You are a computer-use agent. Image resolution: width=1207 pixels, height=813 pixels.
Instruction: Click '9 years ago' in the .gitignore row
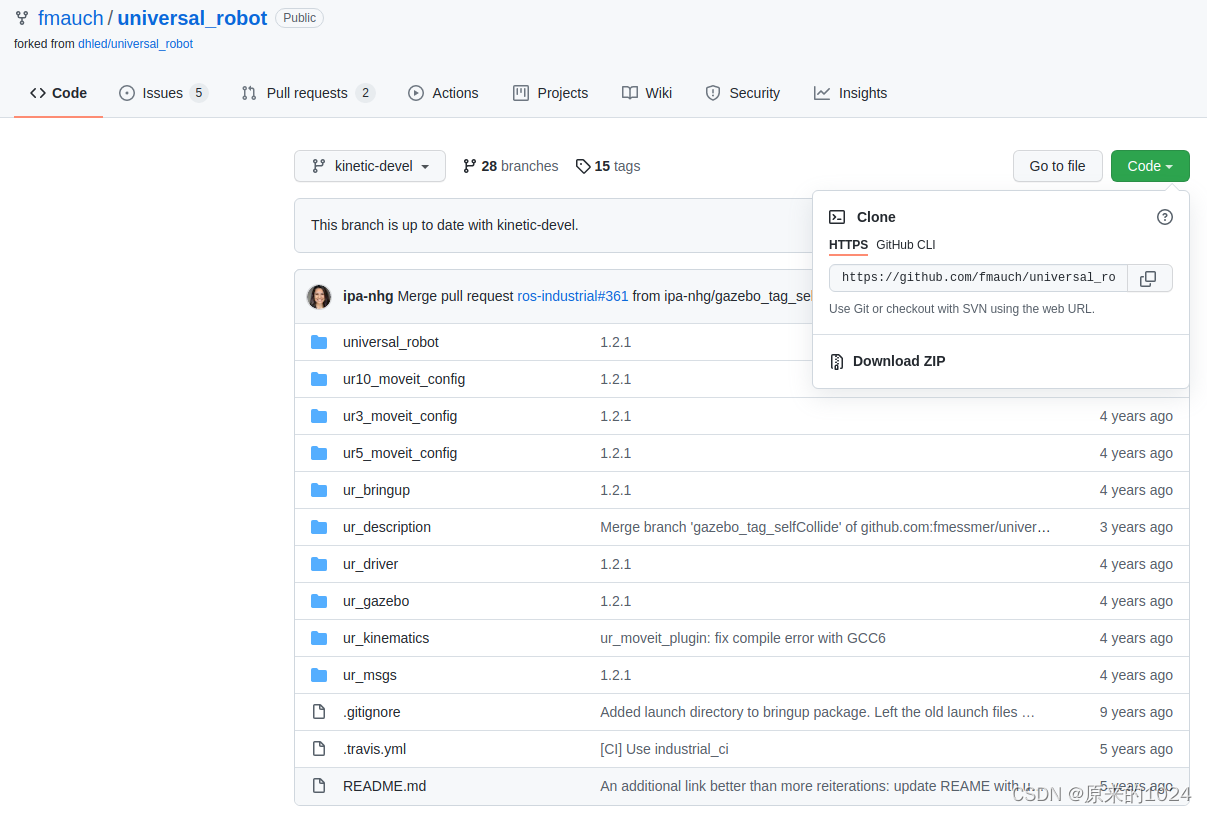(x=1136, y=712)
